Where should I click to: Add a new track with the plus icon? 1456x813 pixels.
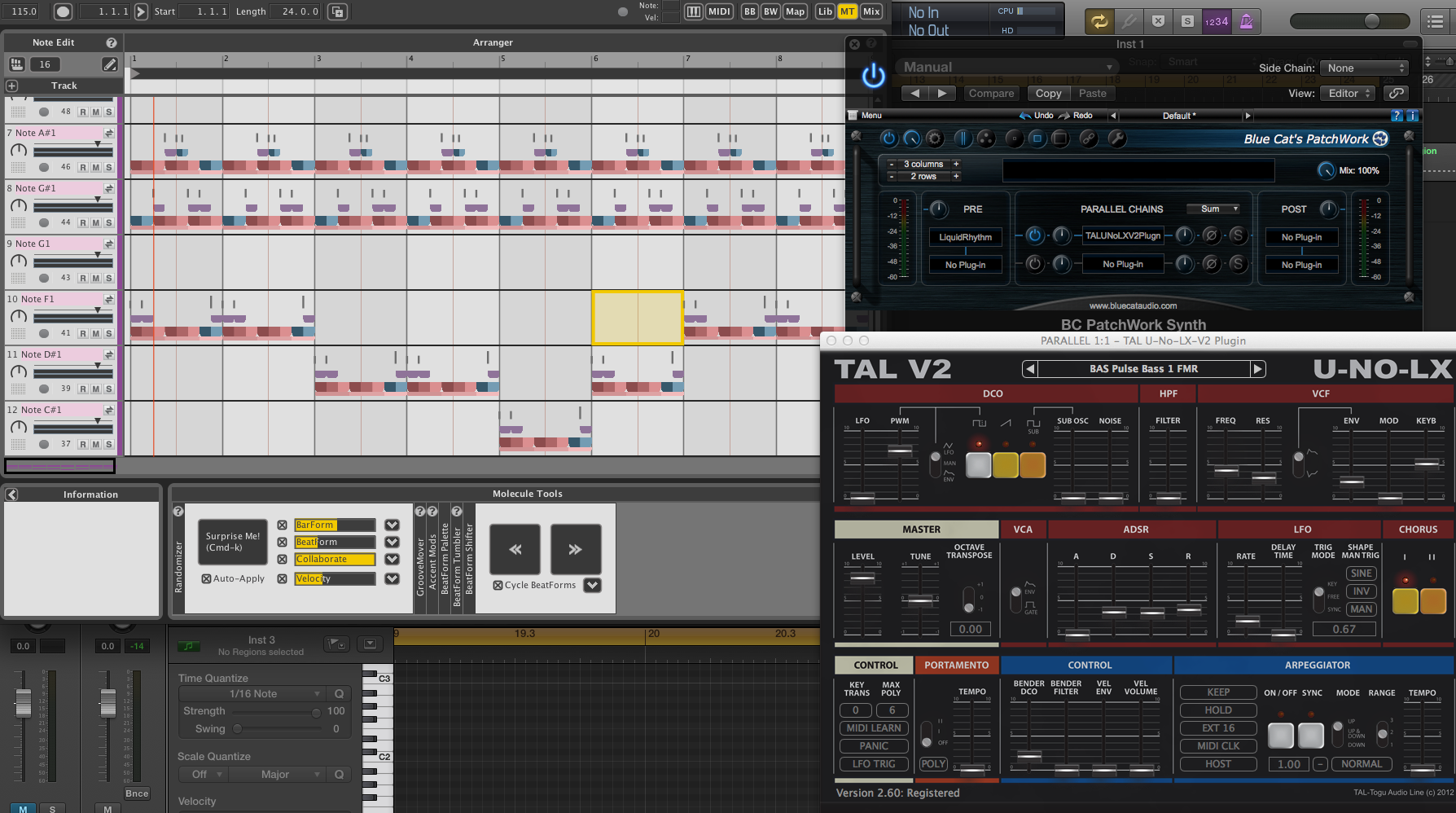pos(11,86)
